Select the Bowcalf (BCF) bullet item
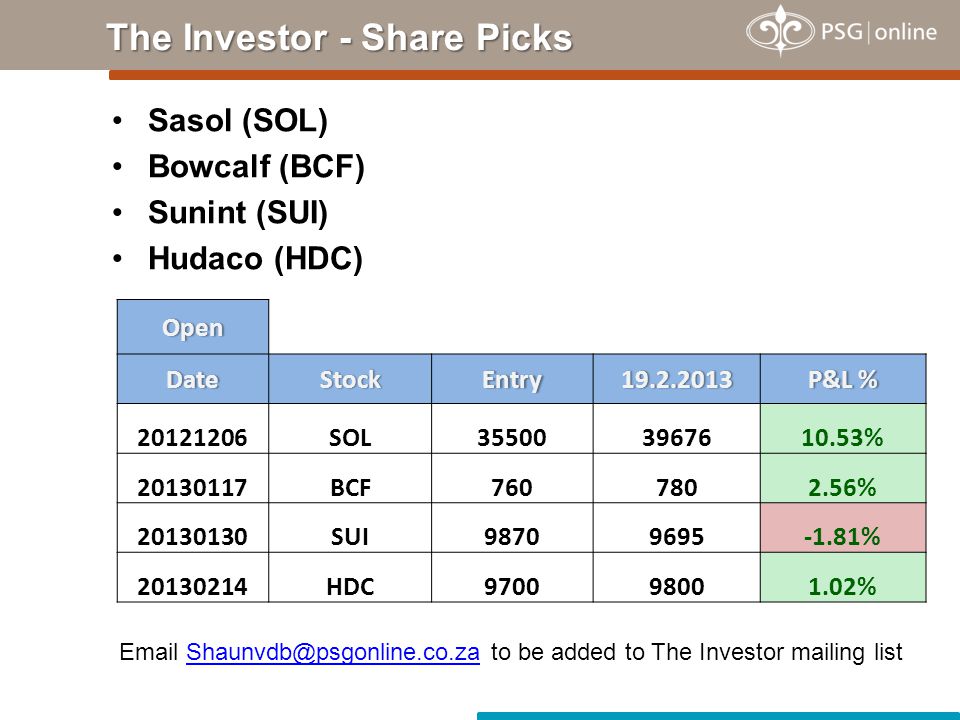 point(256,167)
